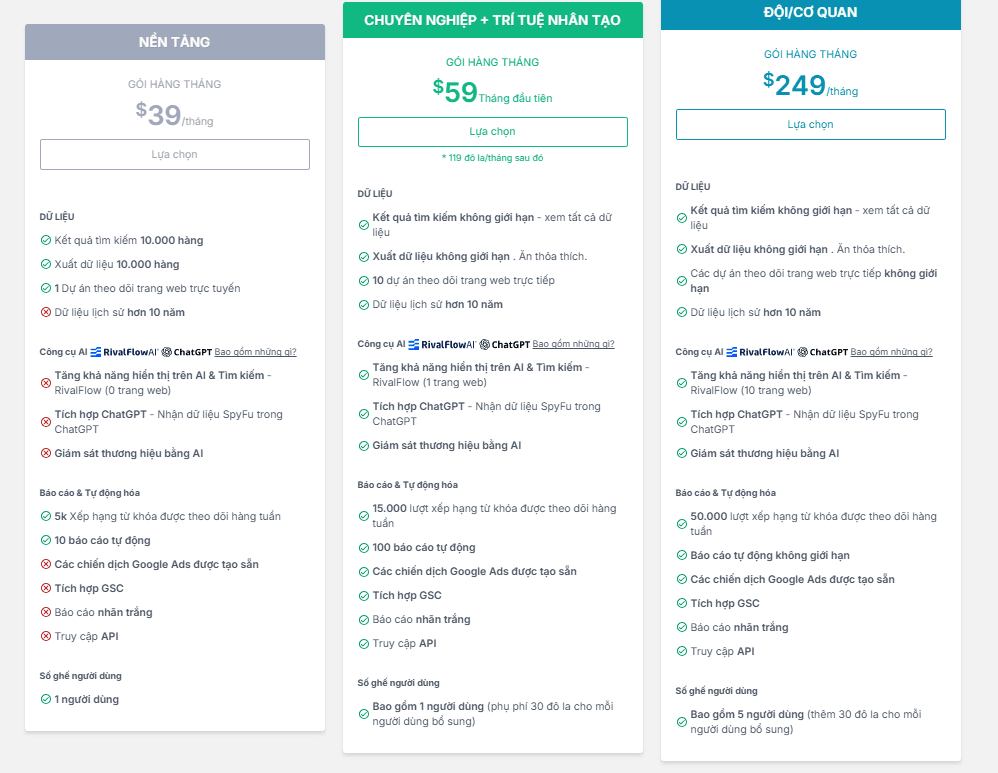998x773 pixels.
Task: Click ChatGPT logo in Đội/Cơ Quan plan
Action: pos(823,352)
